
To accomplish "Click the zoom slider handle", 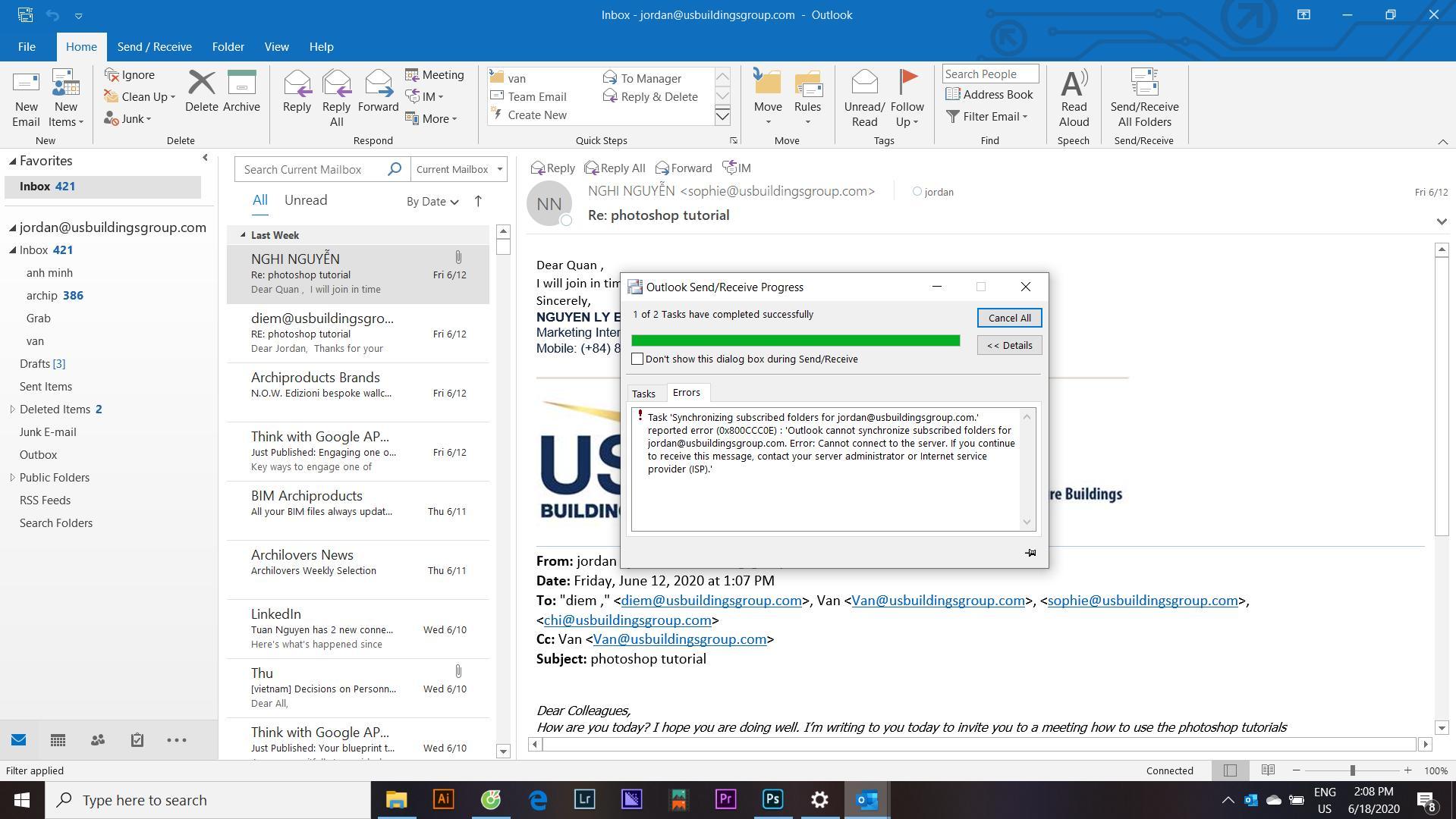I will 1352,770.
